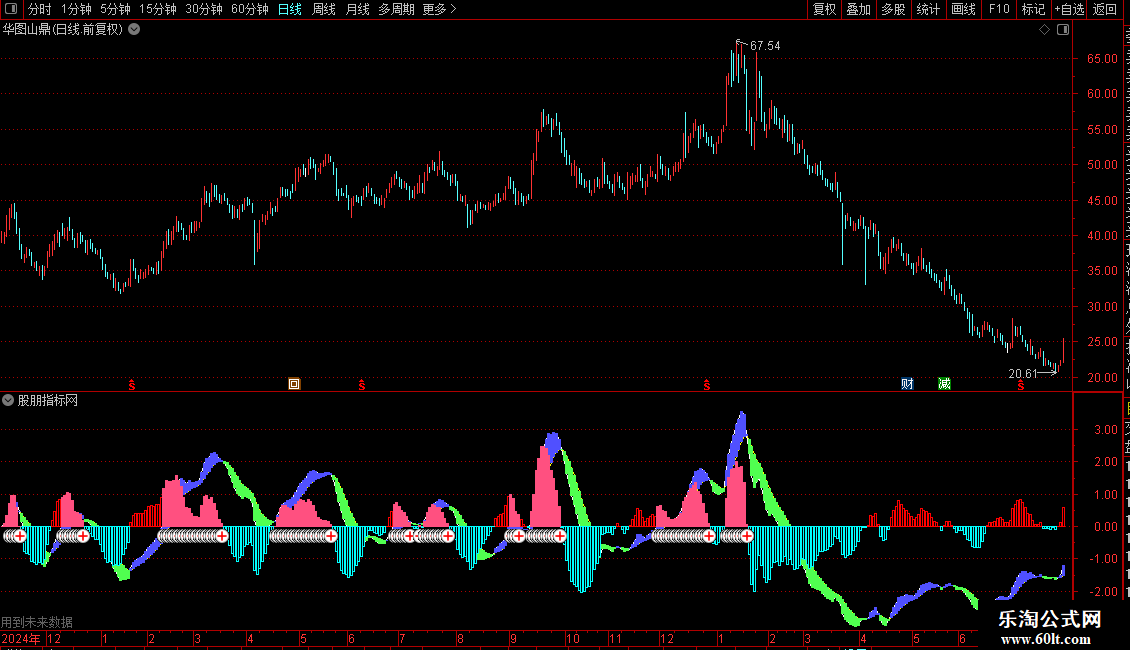Click the 3.00 indicator axis label
This screenshot has width=1130, height=650.
coord(1106,429)
